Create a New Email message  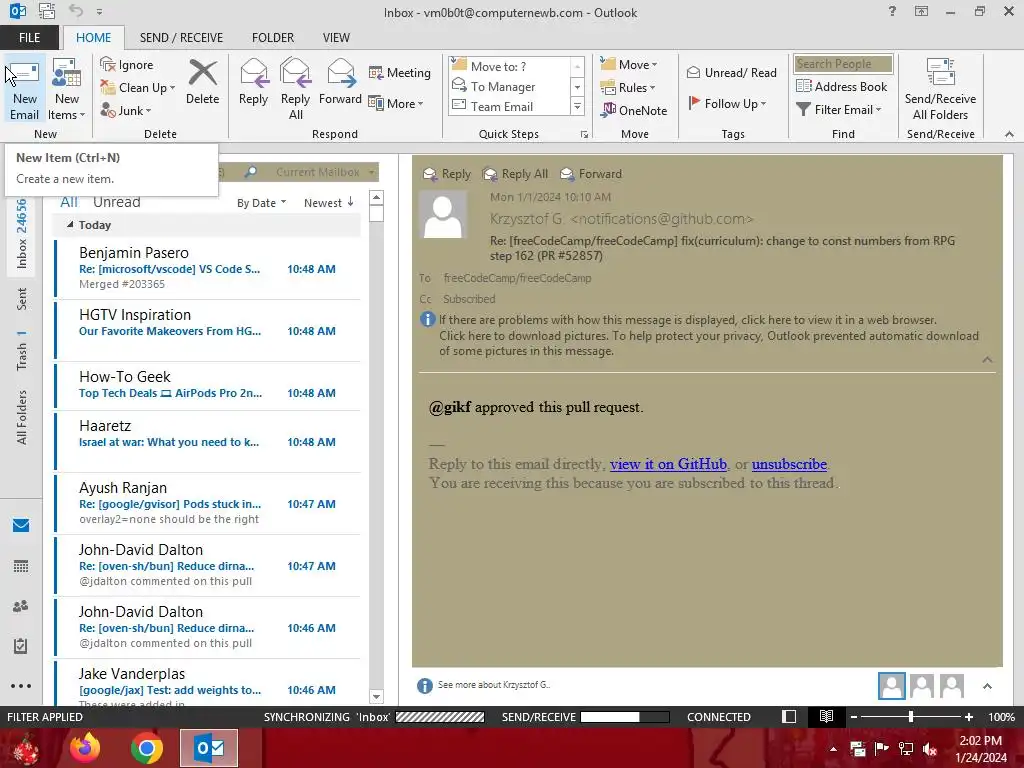click(24, 89)
